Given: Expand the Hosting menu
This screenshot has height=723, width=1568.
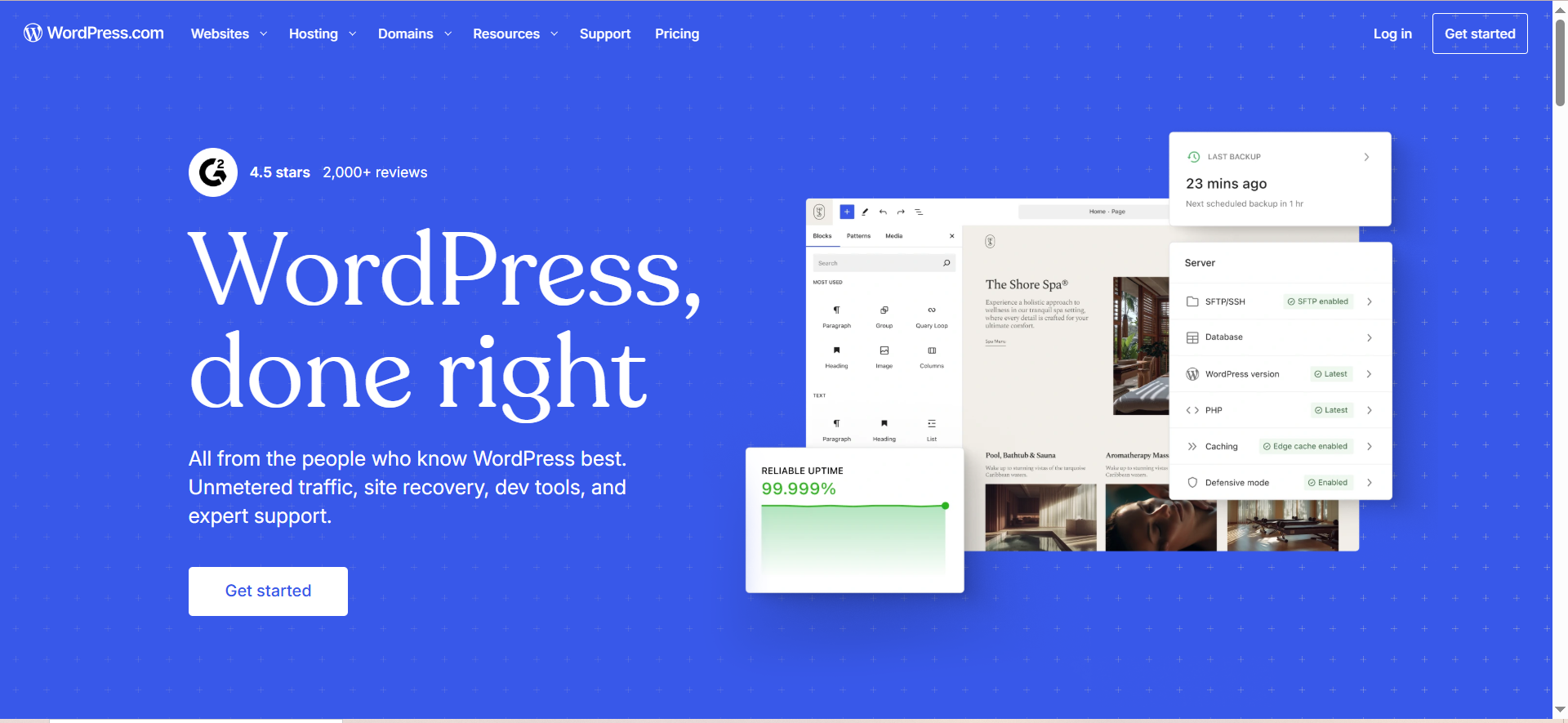Looking at the screenshot, I should pos(323,33).
